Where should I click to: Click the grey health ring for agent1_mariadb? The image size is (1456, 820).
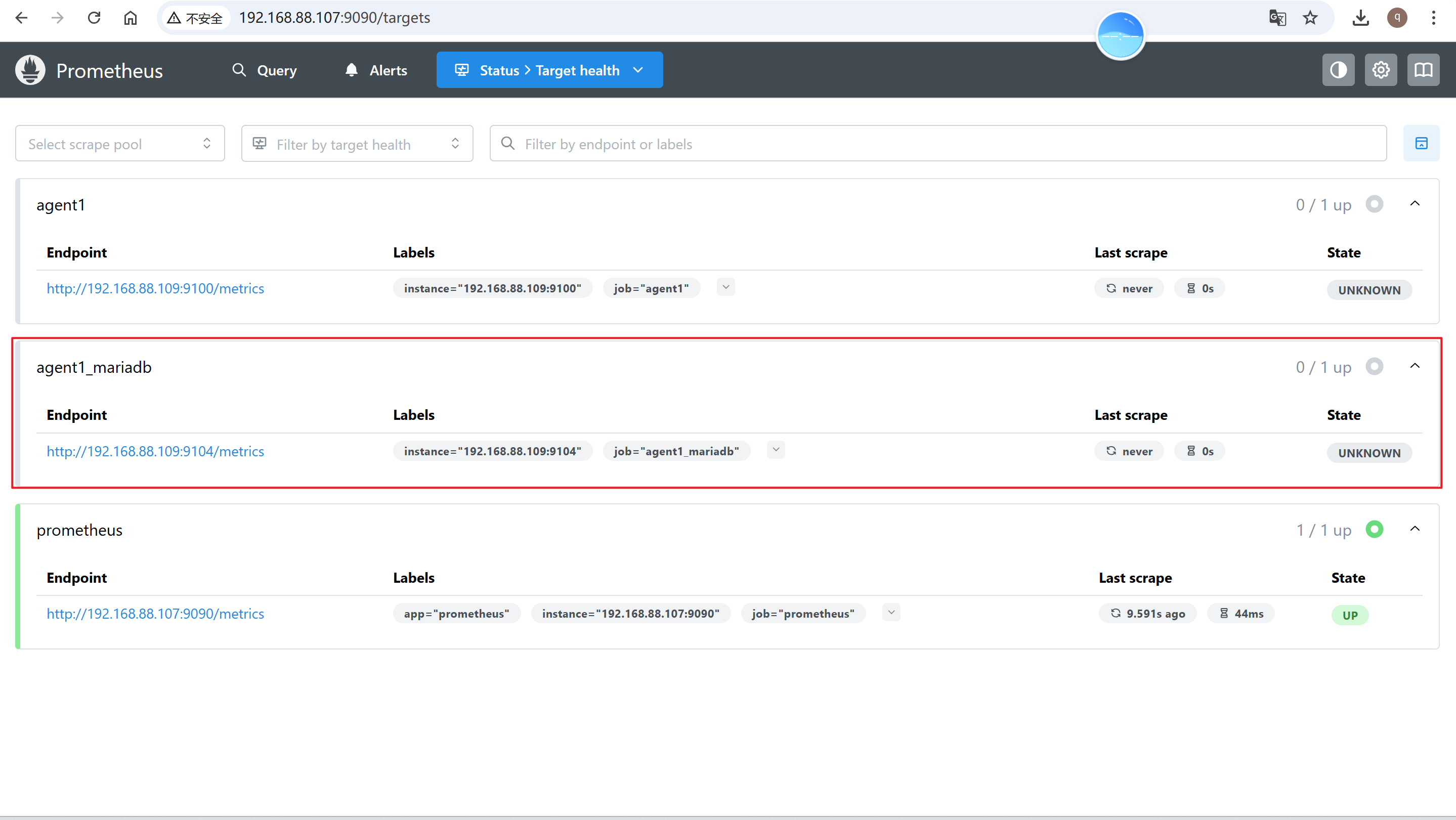(1375, 366)
